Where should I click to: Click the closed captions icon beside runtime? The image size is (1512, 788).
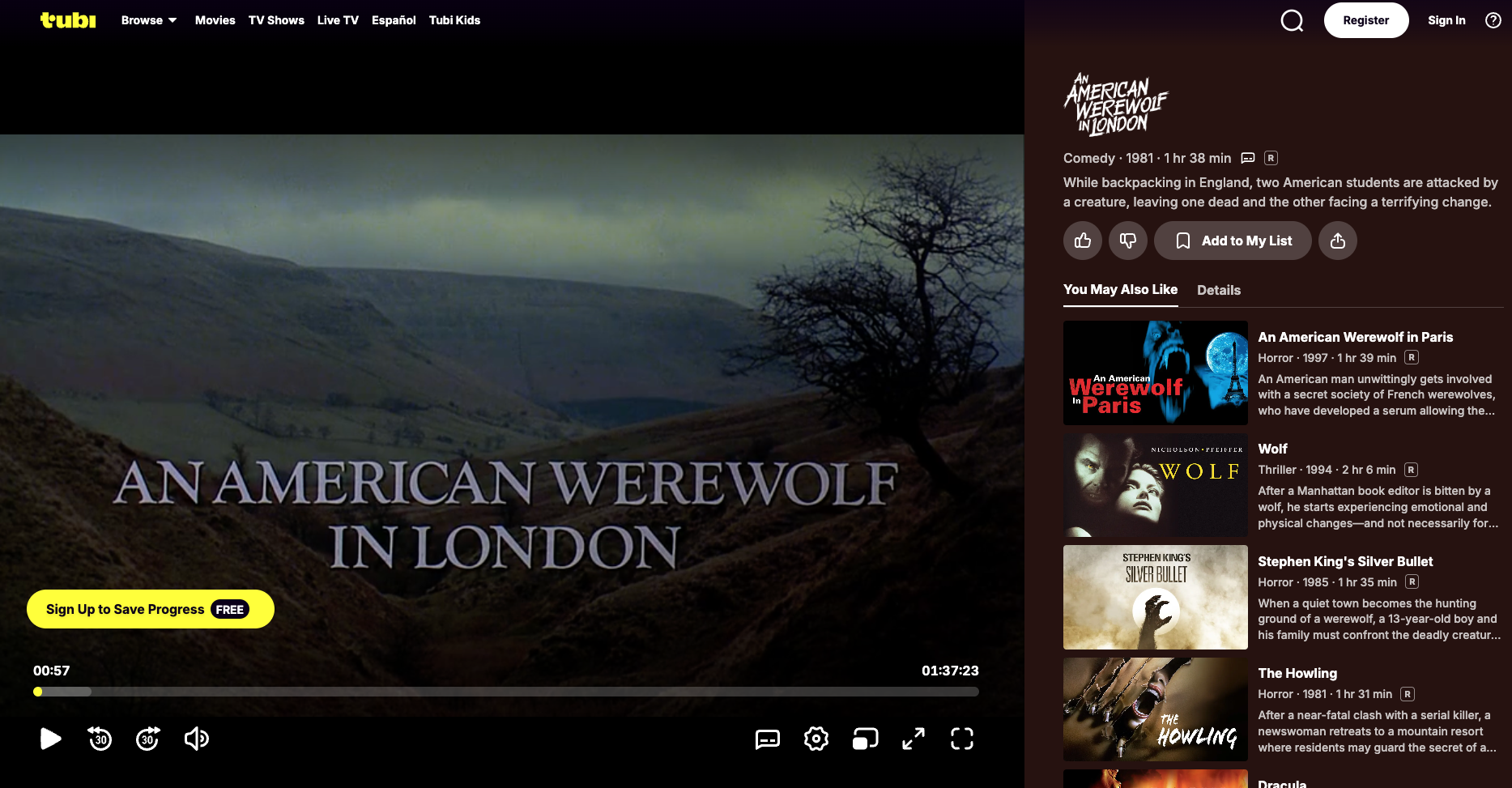1248,158
